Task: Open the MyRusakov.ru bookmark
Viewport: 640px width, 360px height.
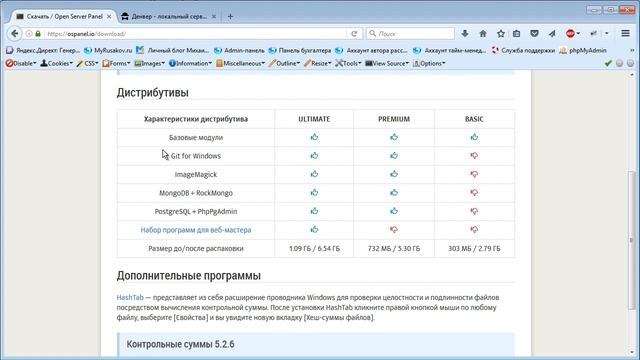Action: 108,50
